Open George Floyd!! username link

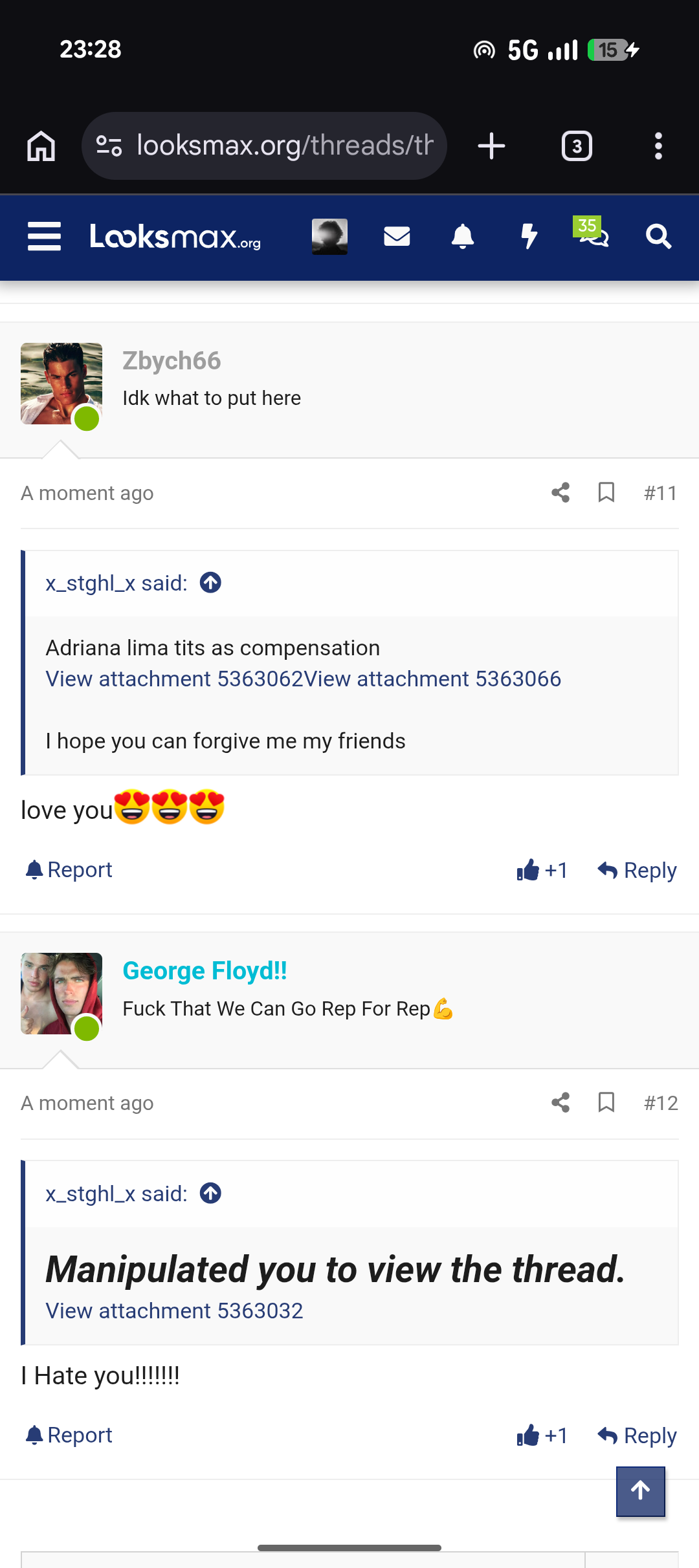coord(205,971)
